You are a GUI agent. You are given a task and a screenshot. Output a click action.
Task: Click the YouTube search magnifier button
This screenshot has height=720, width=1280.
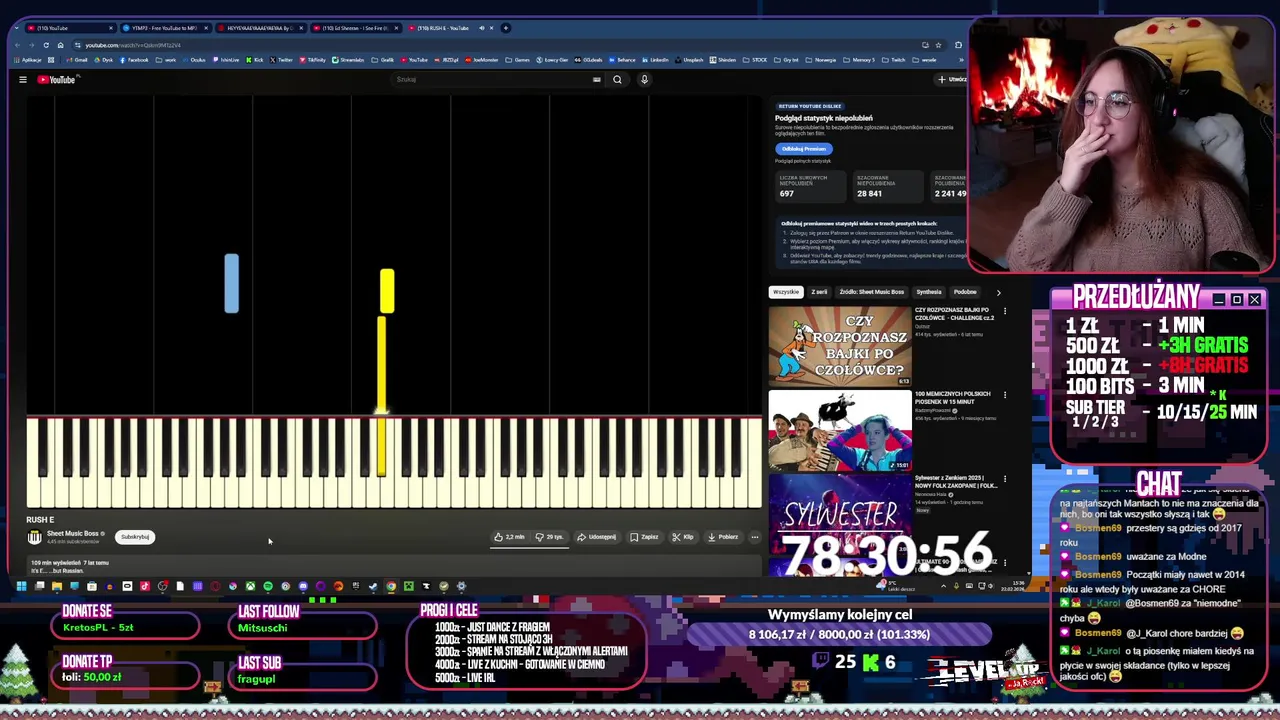pos(617,79)
